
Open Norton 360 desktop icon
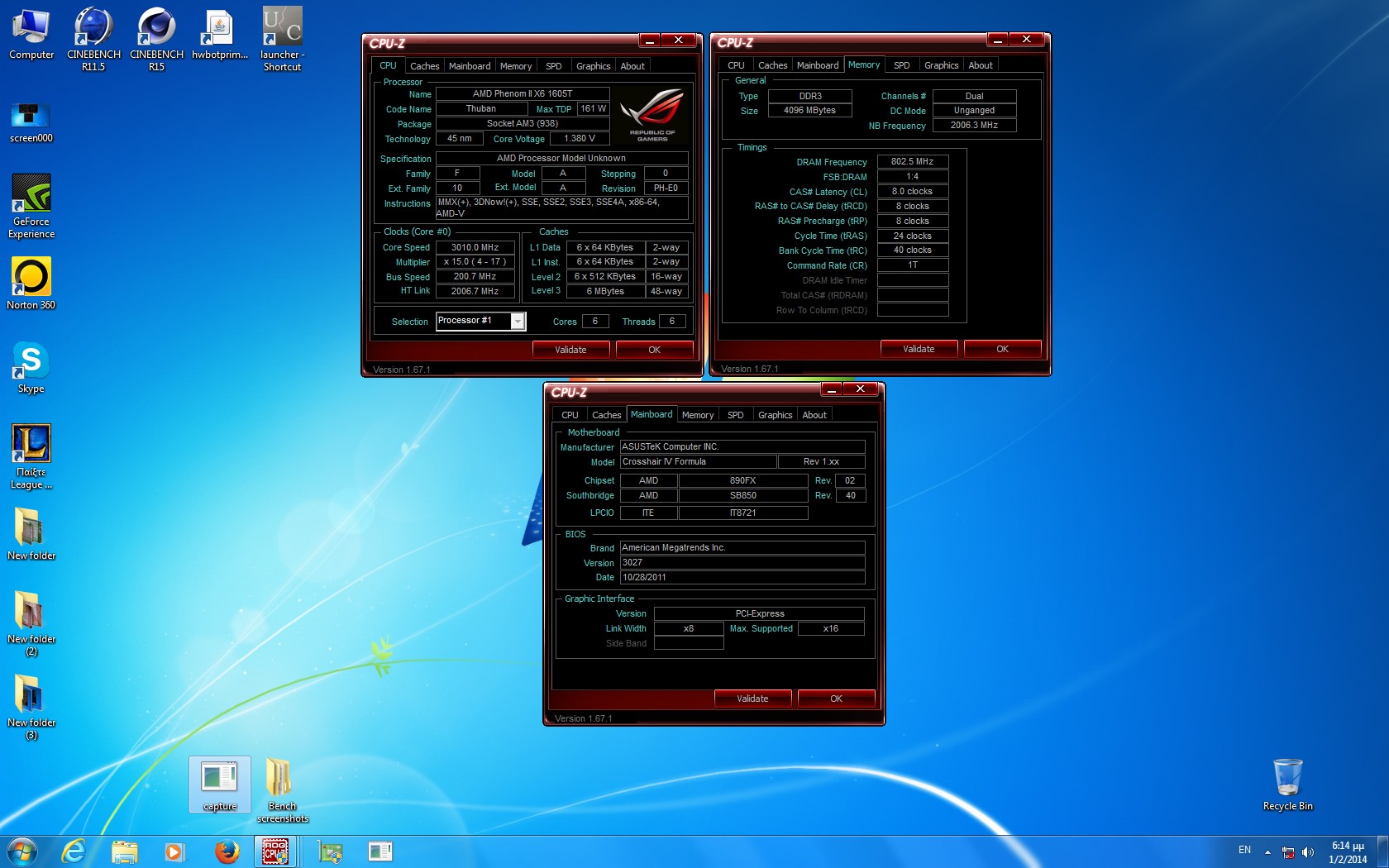point(31,284)
